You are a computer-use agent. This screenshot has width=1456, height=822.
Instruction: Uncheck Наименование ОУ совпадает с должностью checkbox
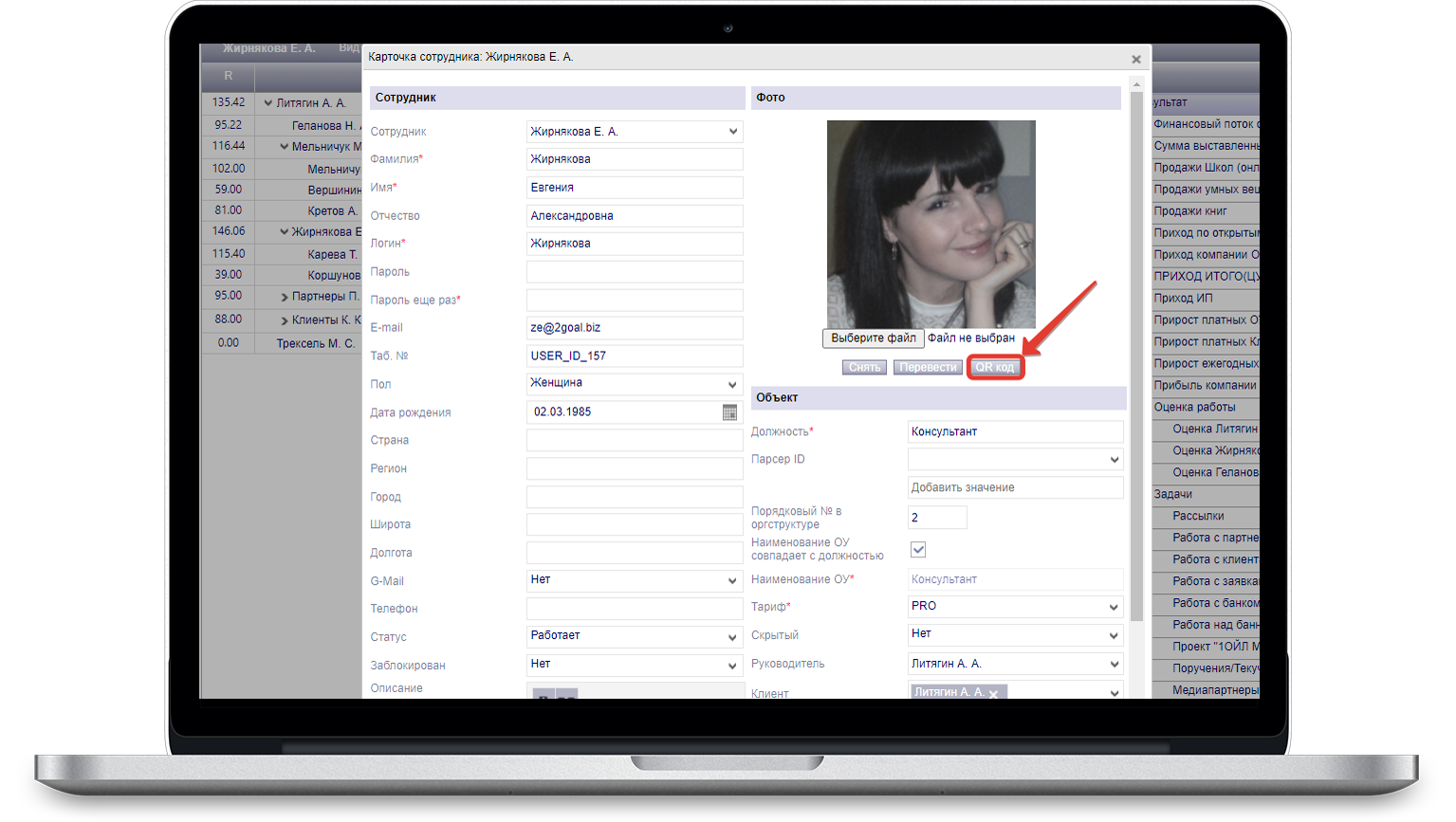(x=918, y=550)
